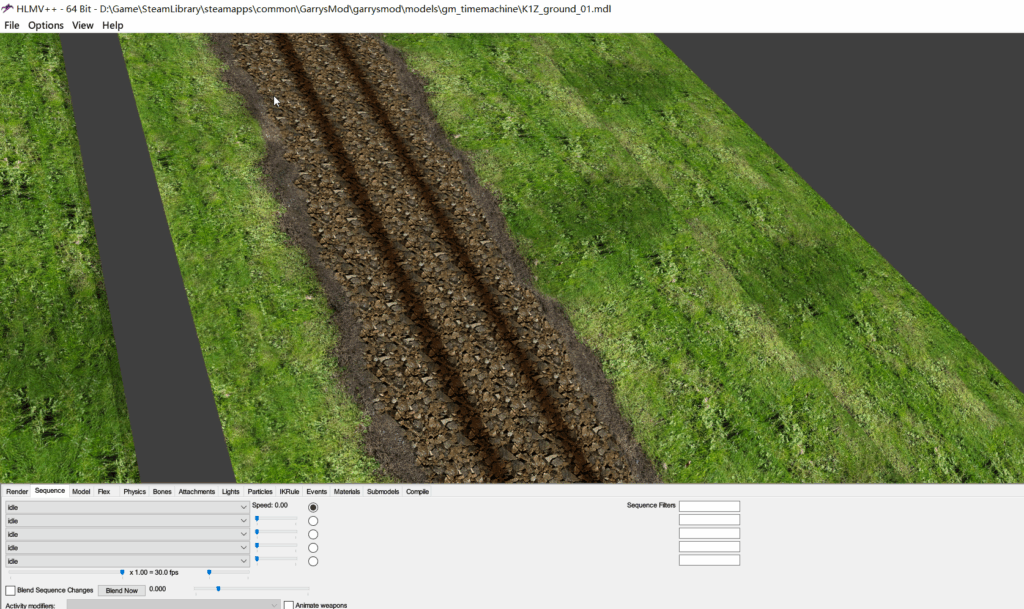Select the Sequence tab

pos(50,491)
